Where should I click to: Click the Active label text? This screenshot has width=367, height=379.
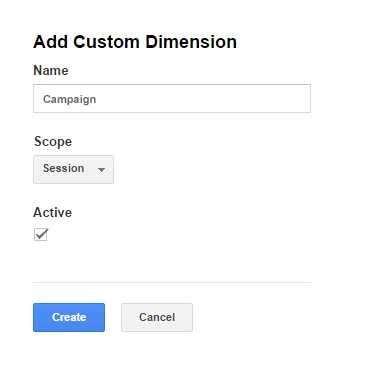pyautogui.click(x=52, y=212)
